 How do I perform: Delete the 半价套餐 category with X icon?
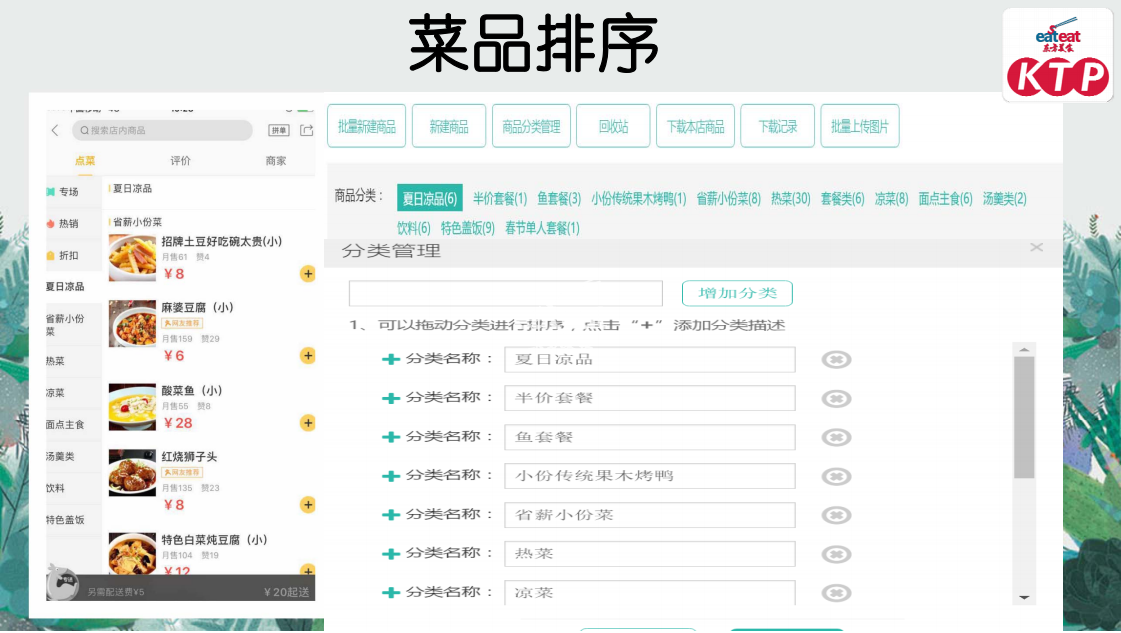[x=836, y=398]
